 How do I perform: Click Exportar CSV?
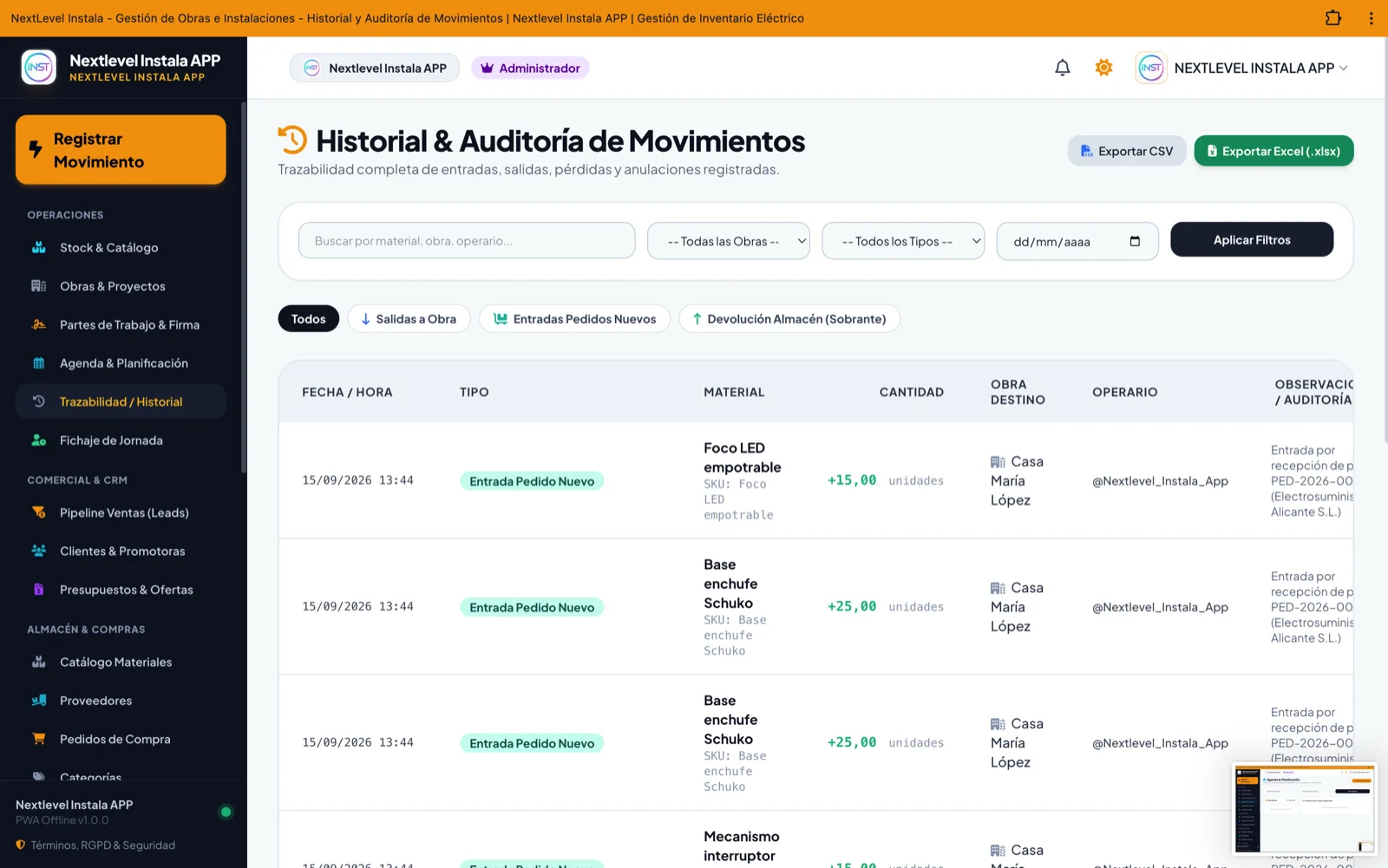[x=1127, y=151]
